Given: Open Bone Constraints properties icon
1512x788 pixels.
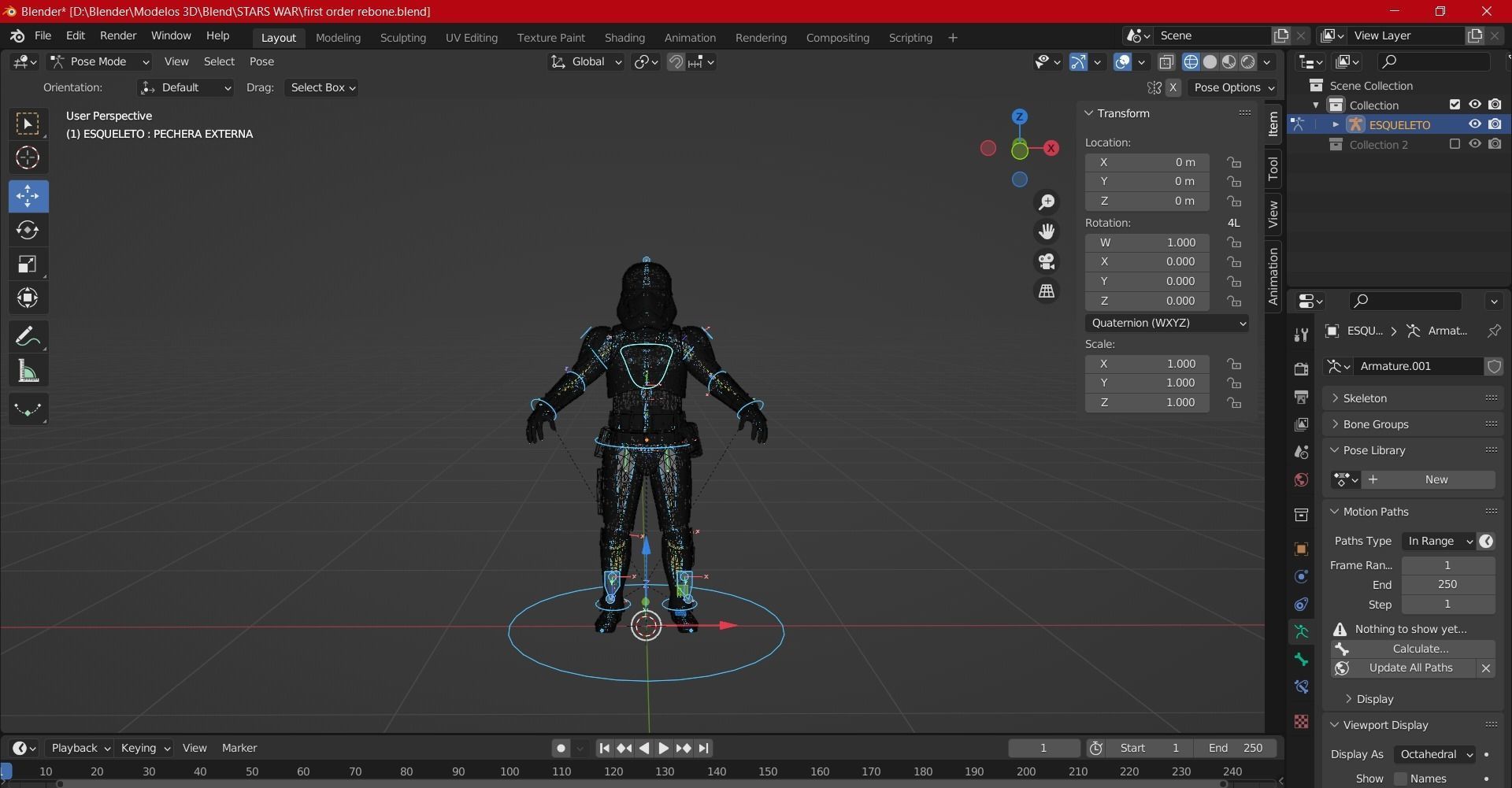Looking at the screenshot, I should pos(1301,686).
